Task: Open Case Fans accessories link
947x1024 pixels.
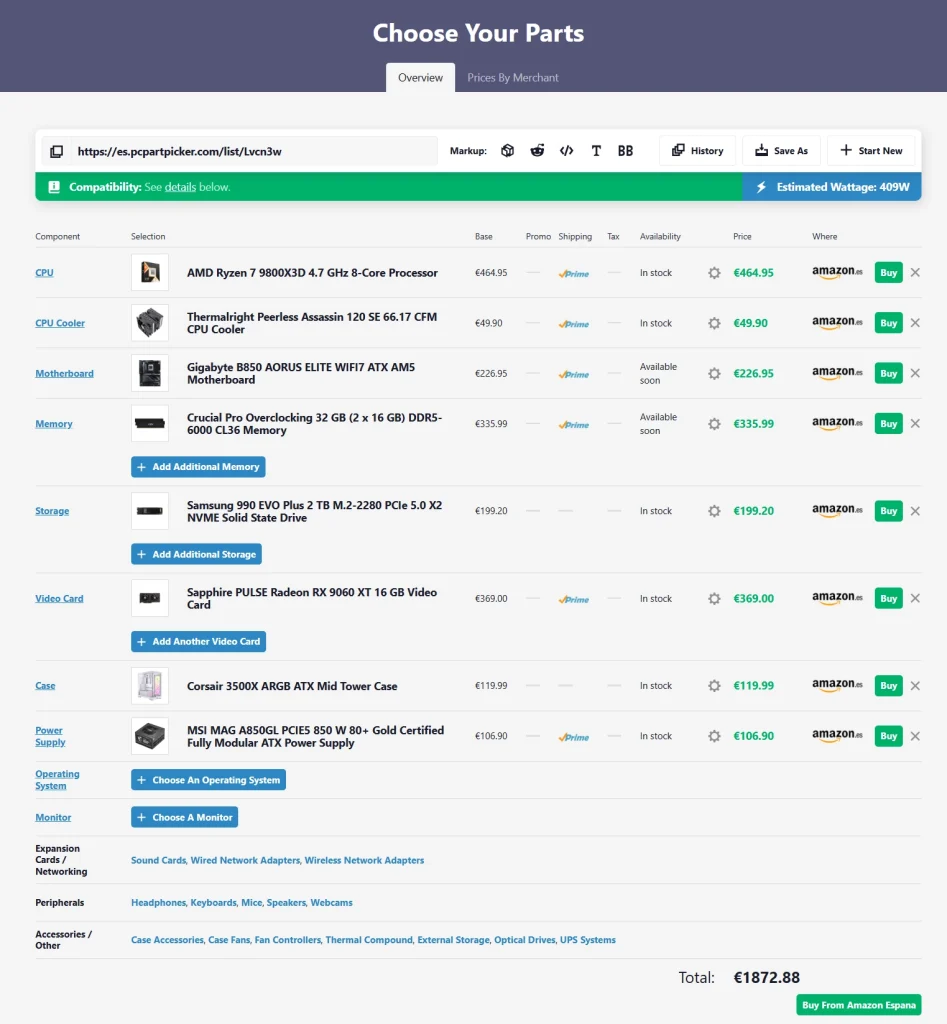Action: pyautogui.click(x=229, y=940)
